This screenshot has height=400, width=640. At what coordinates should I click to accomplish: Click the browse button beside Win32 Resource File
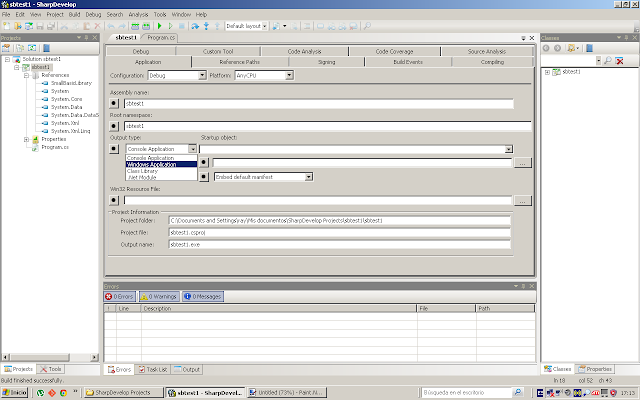pos(522,200)
